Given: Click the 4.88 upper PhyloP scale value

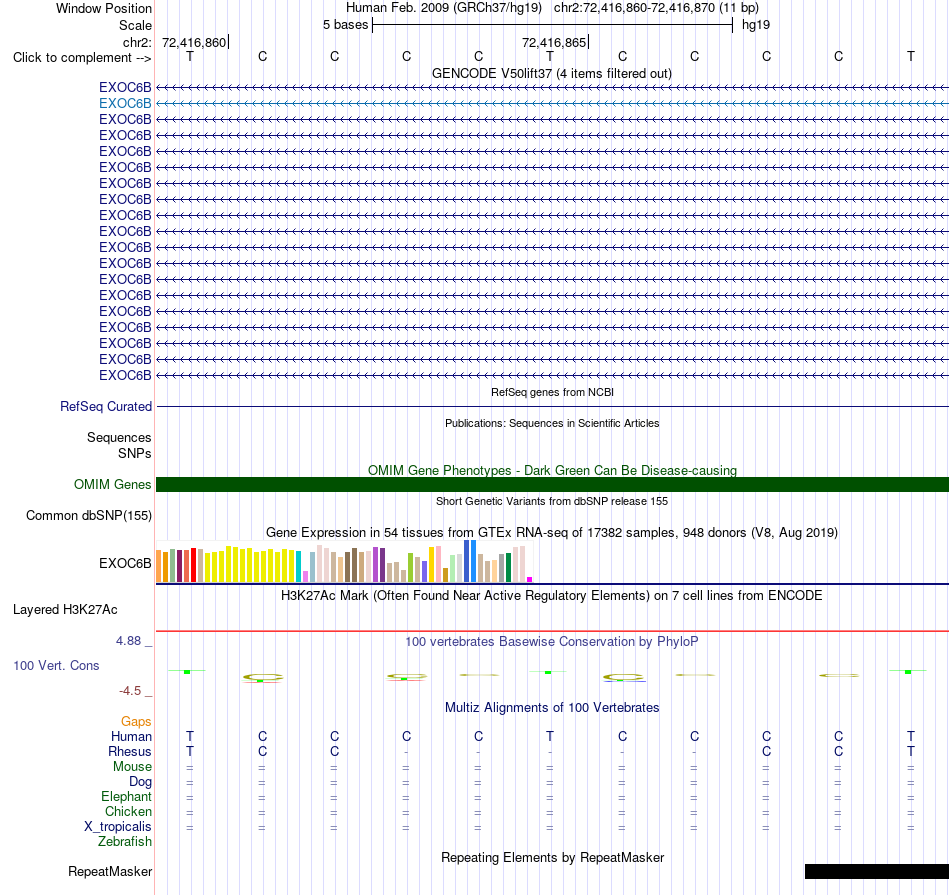Looking at the screenshot, I should click(x=128, y=640).
